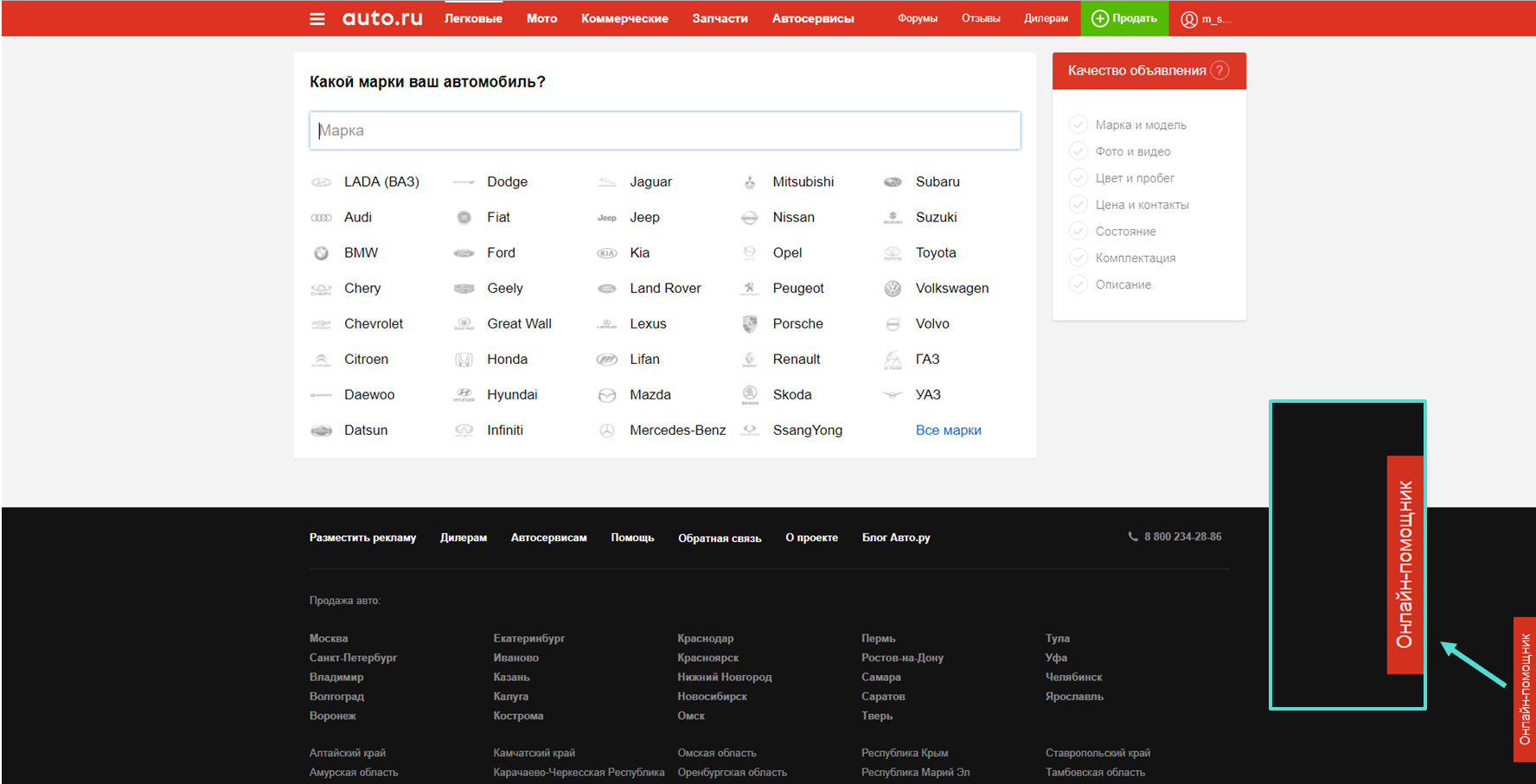Image resolution: width=1536 pixels, height=784 pixels.
Task: Show all brands via Все марки
Action: pos(948,430)
